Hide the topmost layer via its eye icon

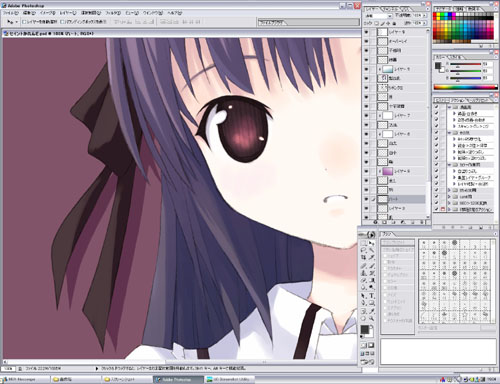tap(367, 32)
